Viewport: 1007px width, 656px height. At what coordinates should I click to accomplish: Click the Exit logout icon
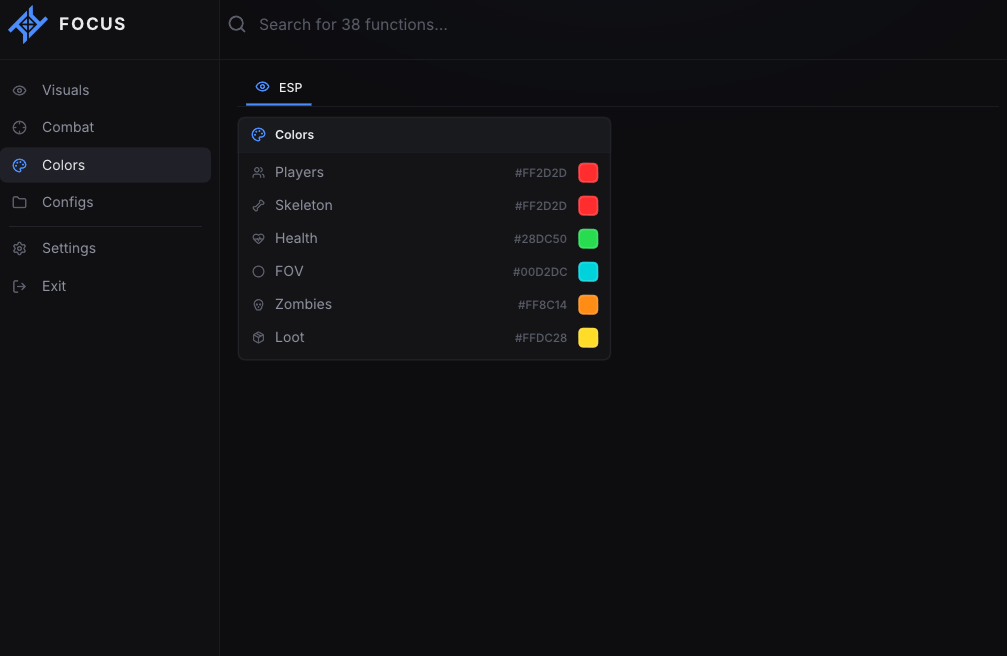[20, 286]
